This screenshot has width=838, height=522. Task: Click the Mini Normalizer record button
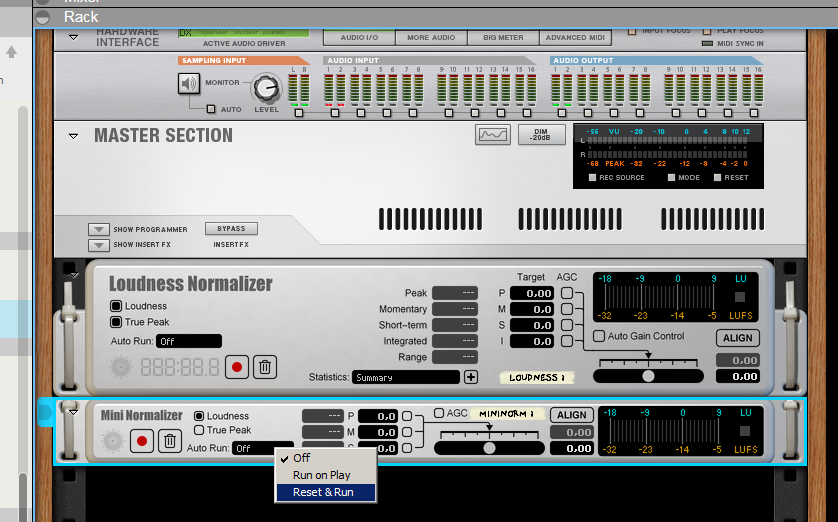142,441
